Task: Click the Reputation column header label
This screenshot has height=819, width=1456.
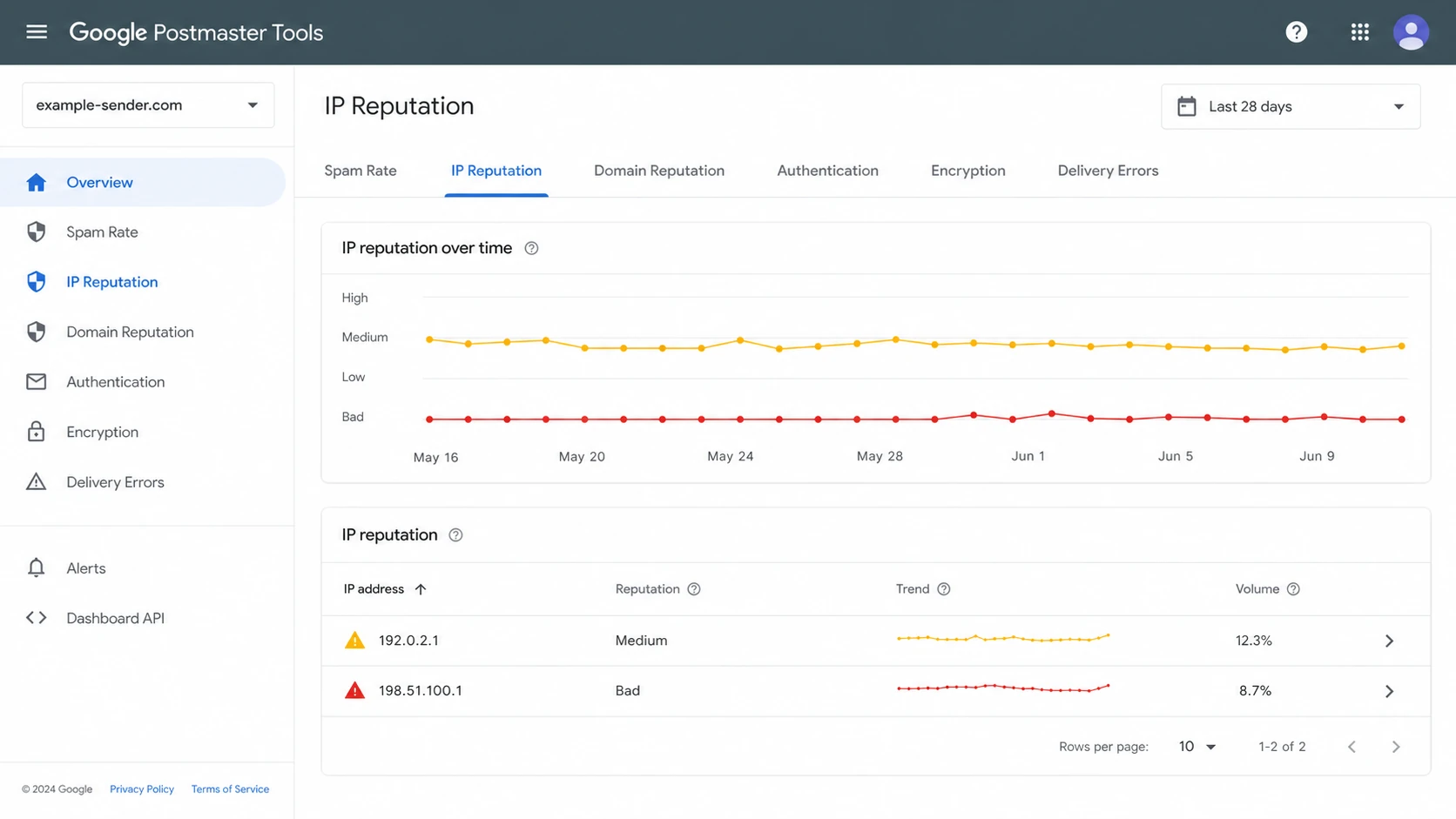Action: pos(648,589)
